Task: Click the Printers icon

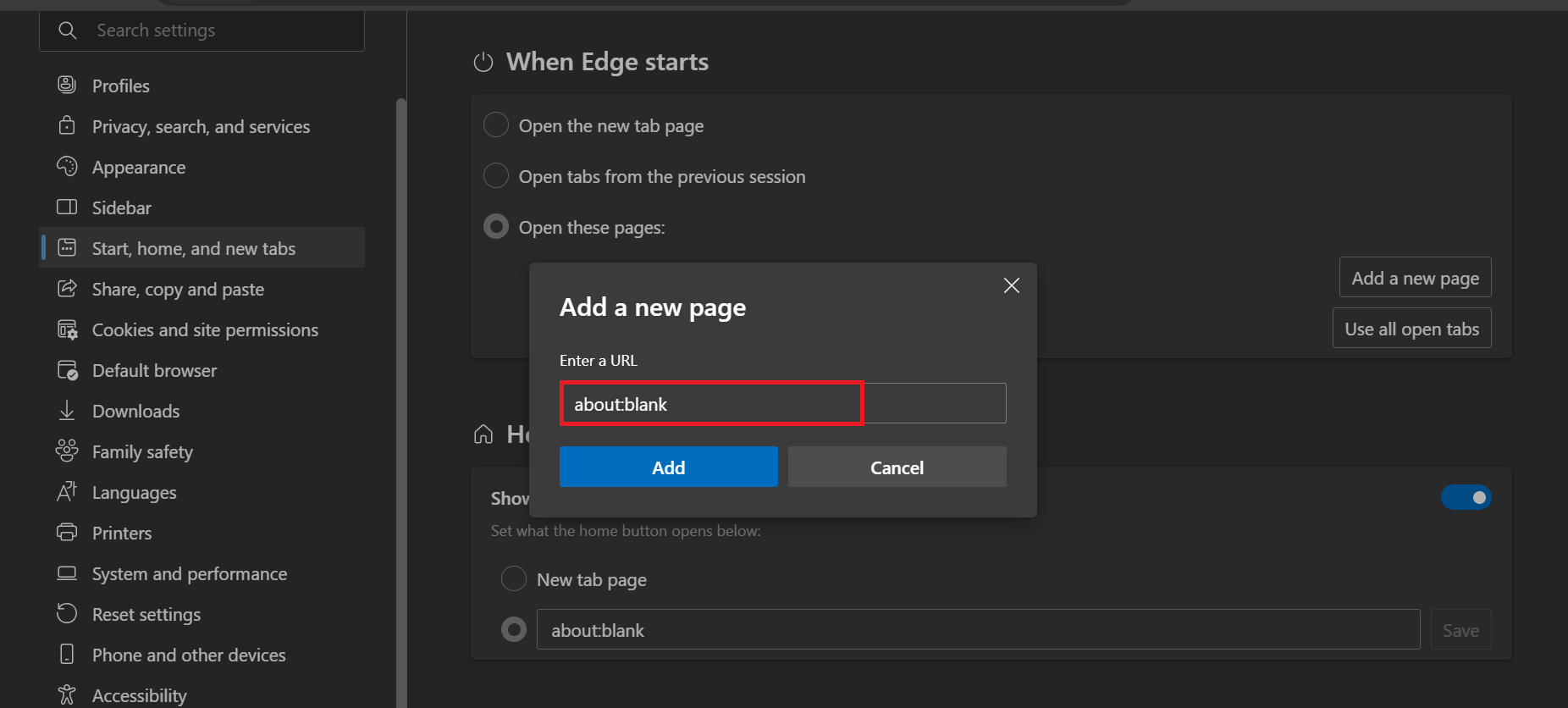Action: coord(67,532)
